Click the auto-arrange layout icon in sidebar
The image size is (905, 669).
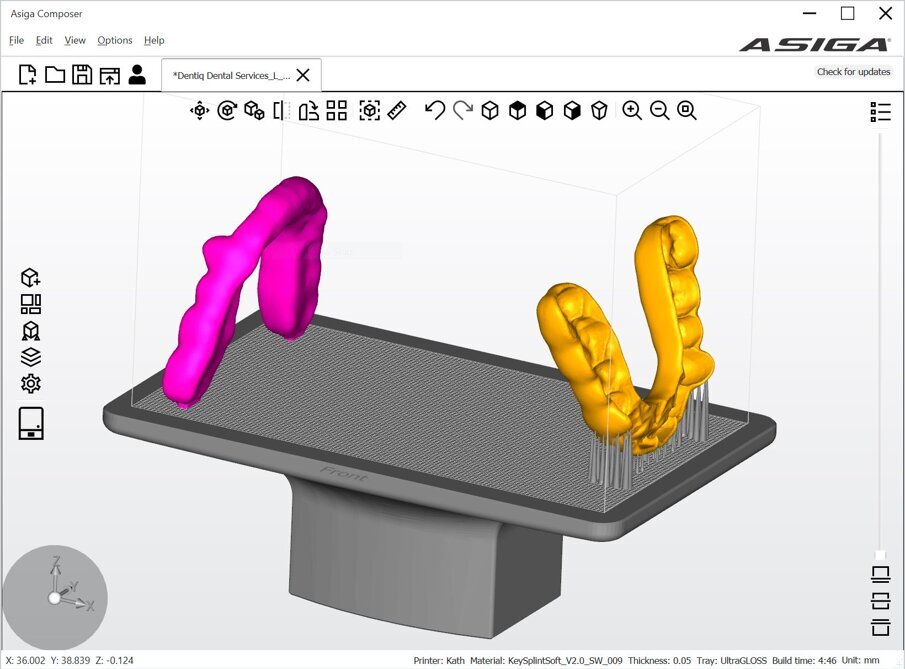(x=31, y=304)
